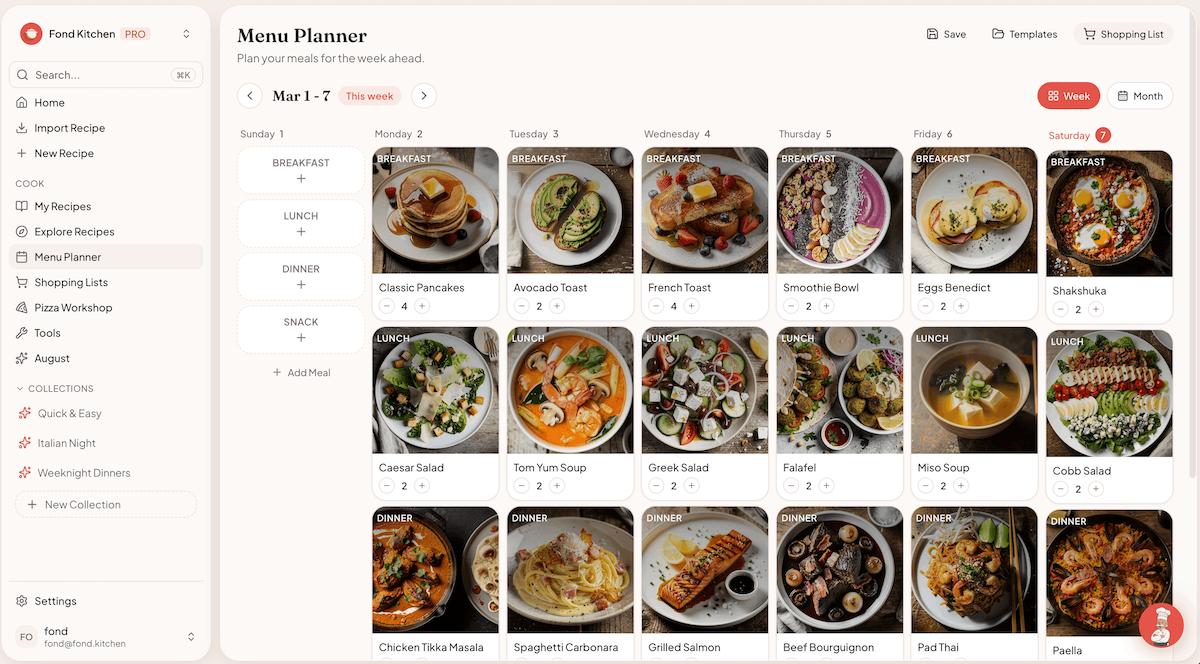
Task: Open Settings gear in sidebar
Action: [55, 601]
